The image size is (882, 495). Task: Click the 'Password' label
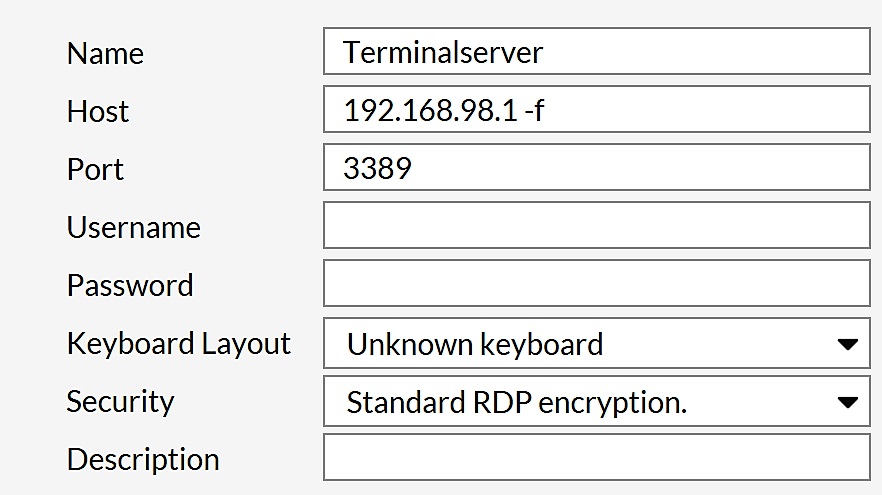[130, 285]
